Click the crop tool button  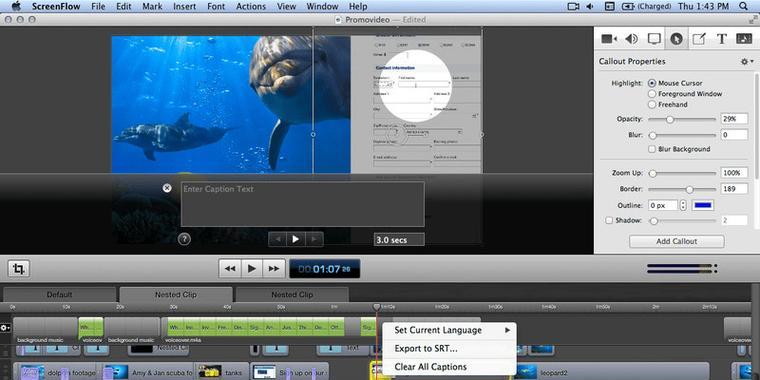[19, 269]
